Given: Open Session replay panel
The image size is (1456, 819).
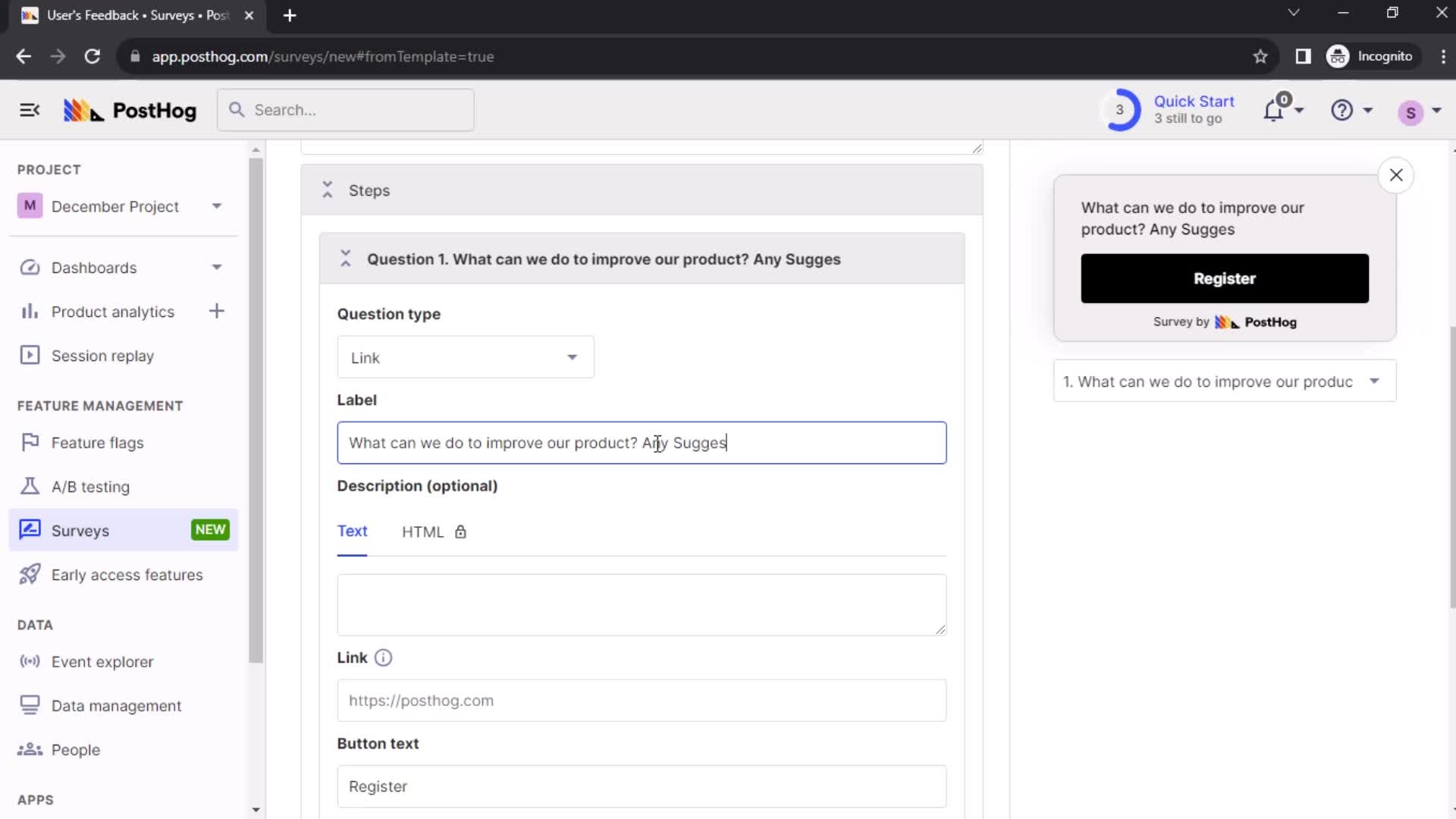Looking at the screenshot, I should coord(102,355).
